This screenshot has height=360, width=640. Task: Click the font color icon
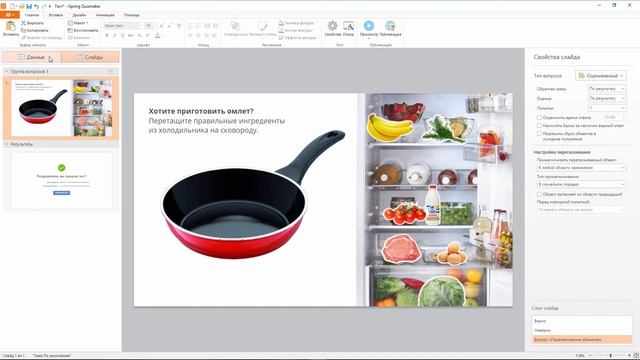click(158, 36)
